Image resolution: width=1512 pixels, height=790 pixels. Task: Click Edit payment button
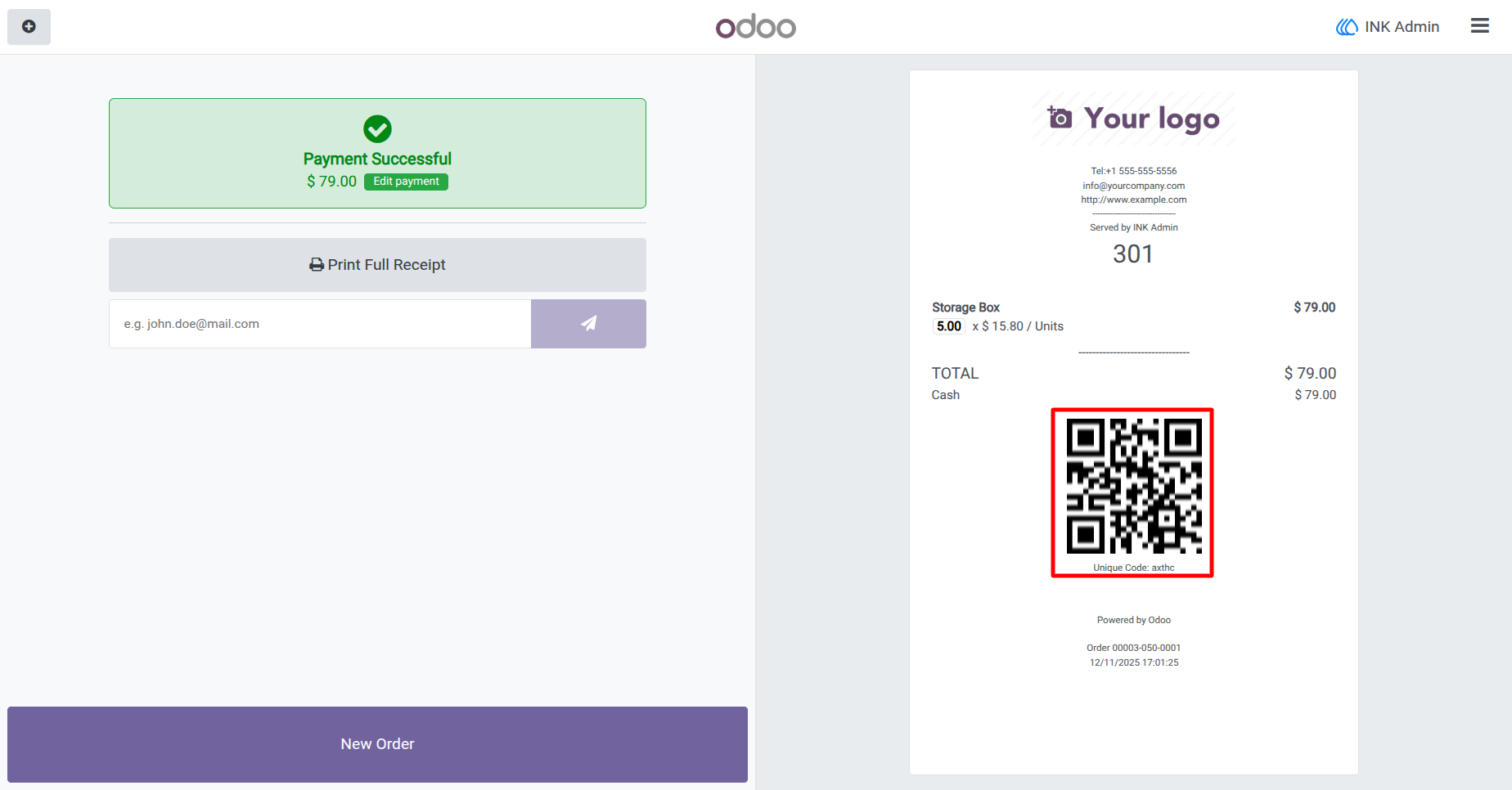coord(406,182)
